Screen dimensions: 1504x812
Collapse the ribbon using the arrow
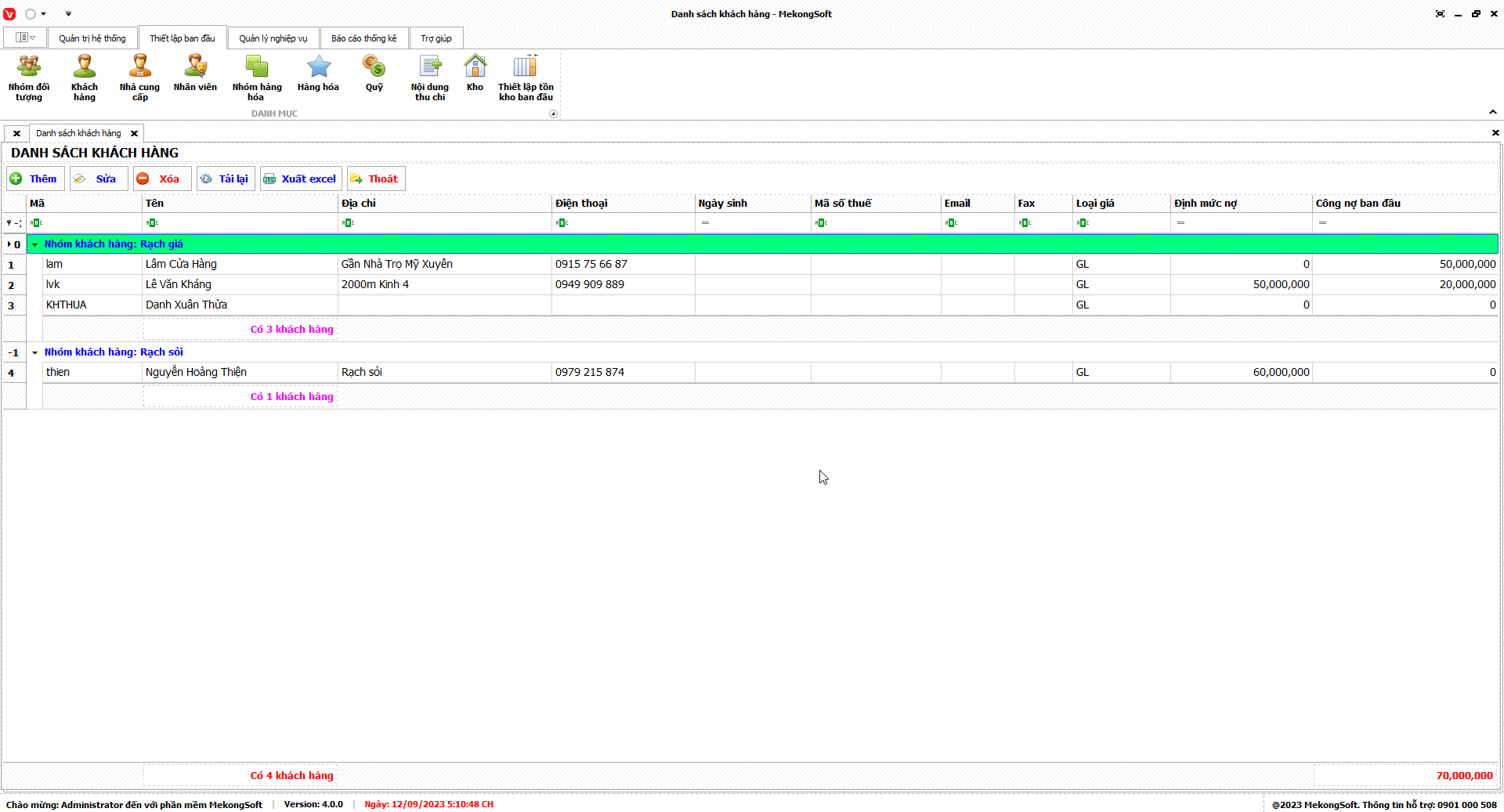click(1492, 112)
